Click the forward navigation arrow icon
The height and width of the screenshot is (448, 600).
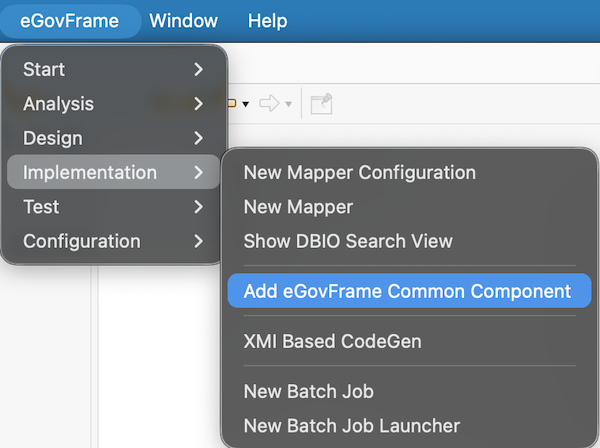tap(268, 103)
